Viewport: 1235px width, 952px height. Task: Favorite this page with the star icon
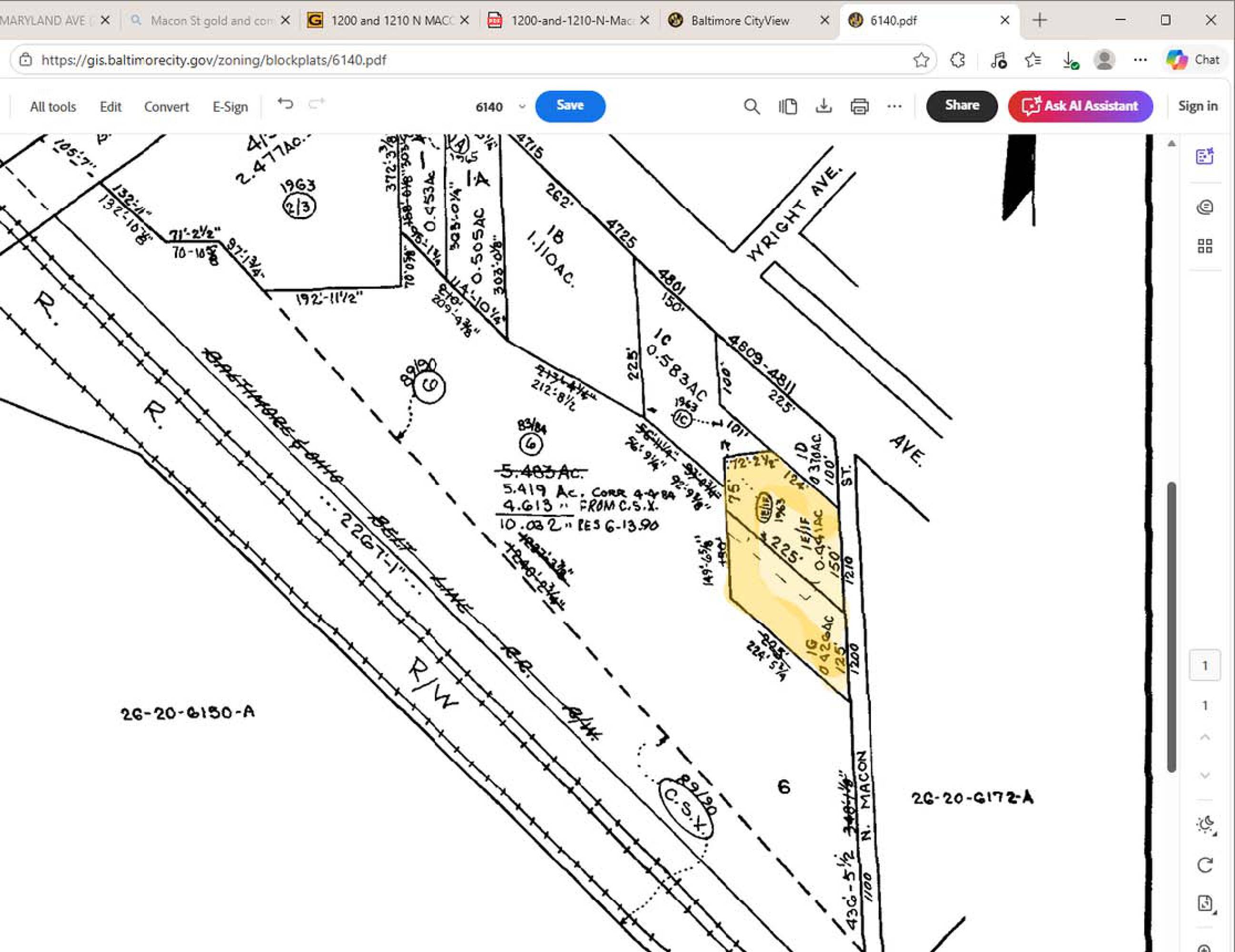921,60
